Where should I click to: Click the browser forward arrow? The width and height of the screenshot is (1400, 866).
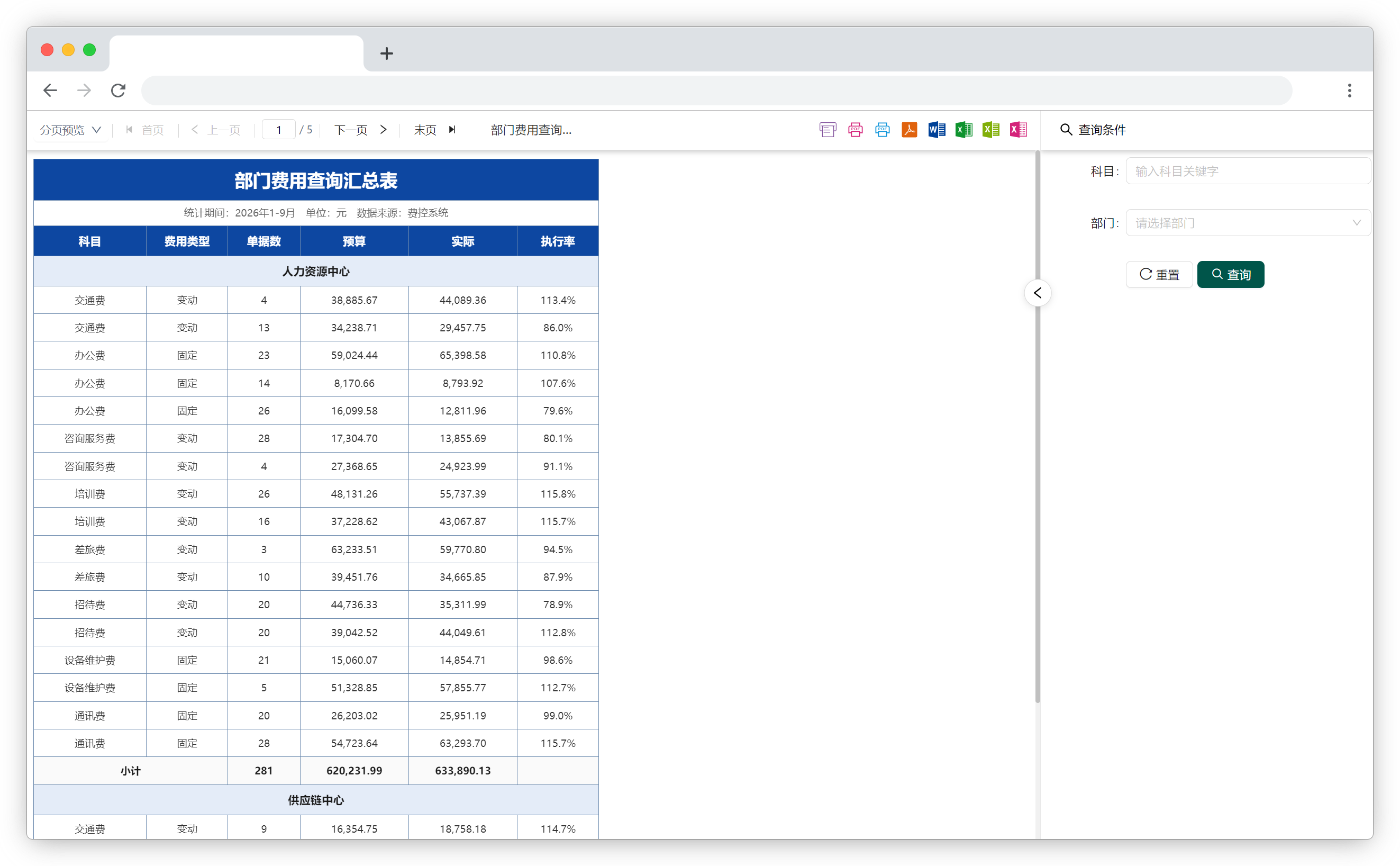point(84,91)
